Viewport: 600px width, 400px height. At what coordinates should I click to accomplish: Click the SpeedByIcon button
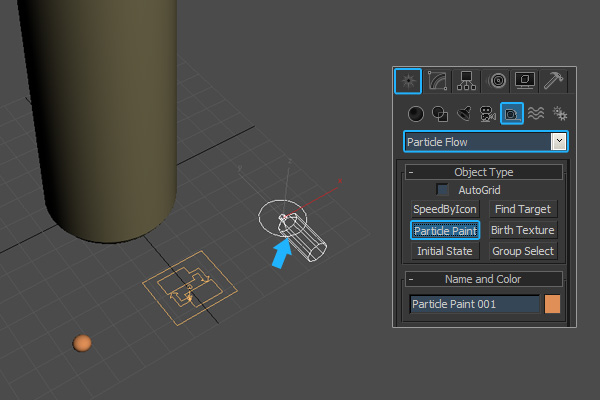445,209
